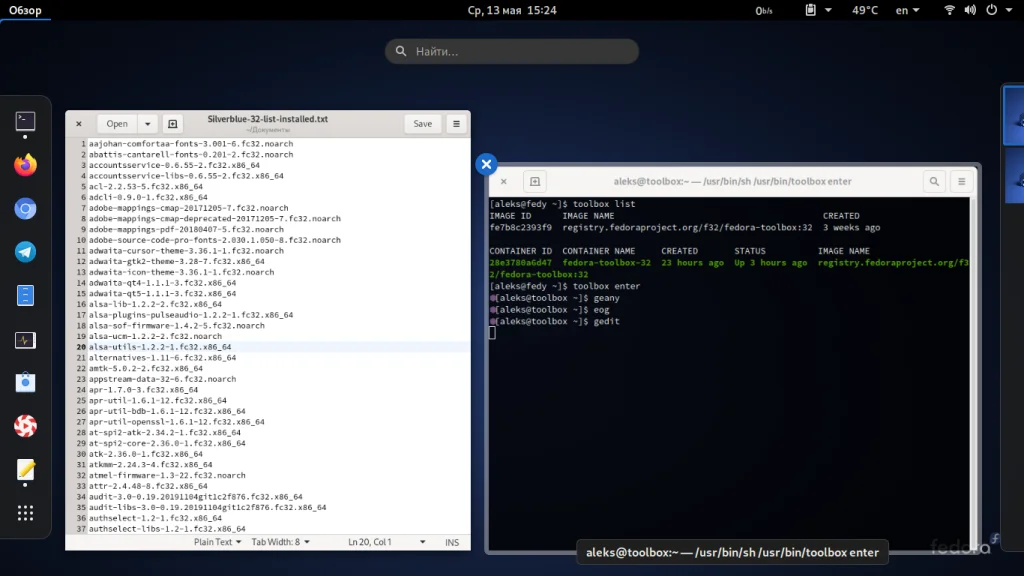Toggle INS insert mode in gedit status bar
The height and width of the screenshot is (576, 1024).
[x=452, y=542]
